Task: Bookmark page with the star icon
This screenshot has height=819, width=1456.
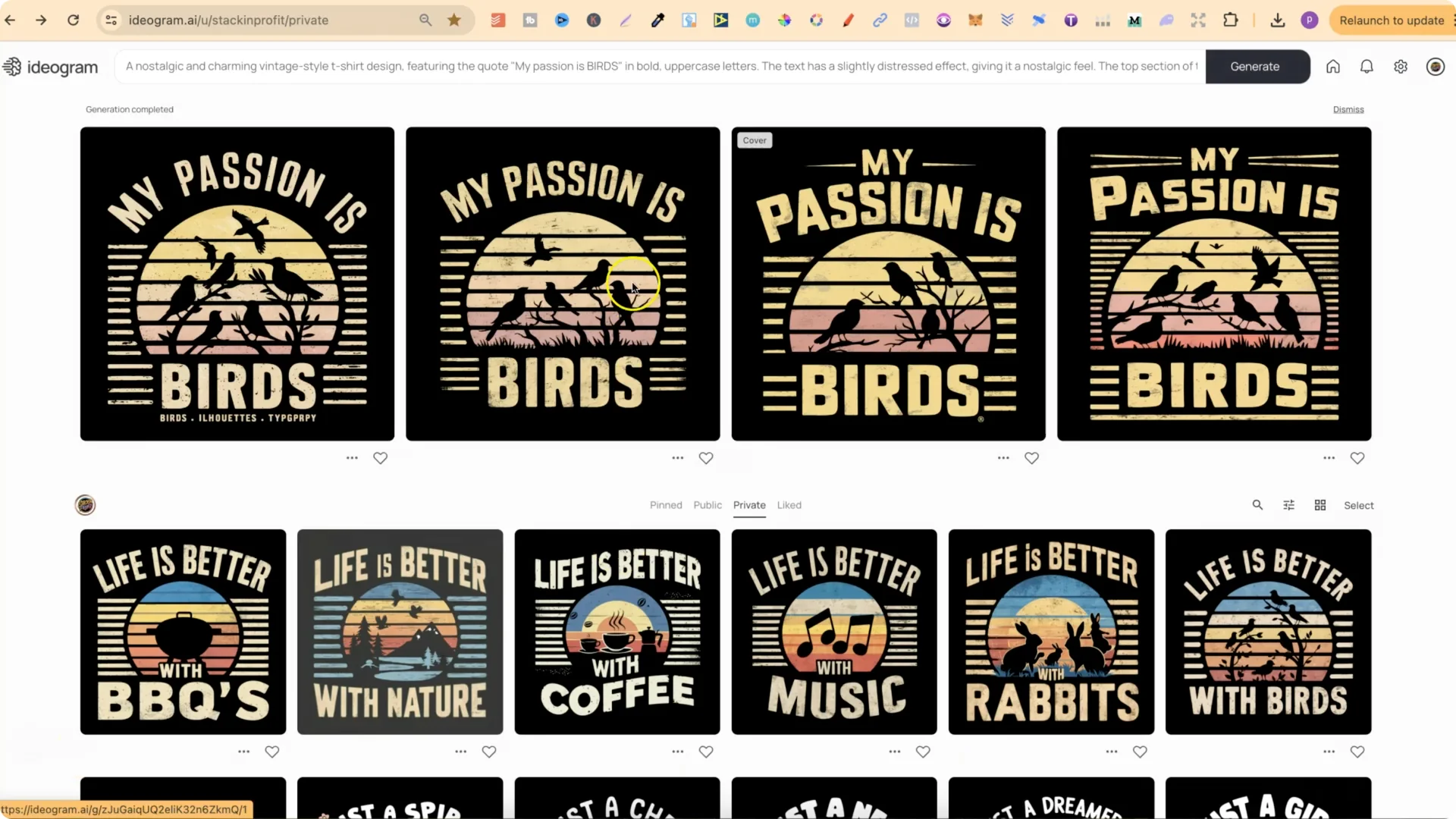Action: pos(454,20)
